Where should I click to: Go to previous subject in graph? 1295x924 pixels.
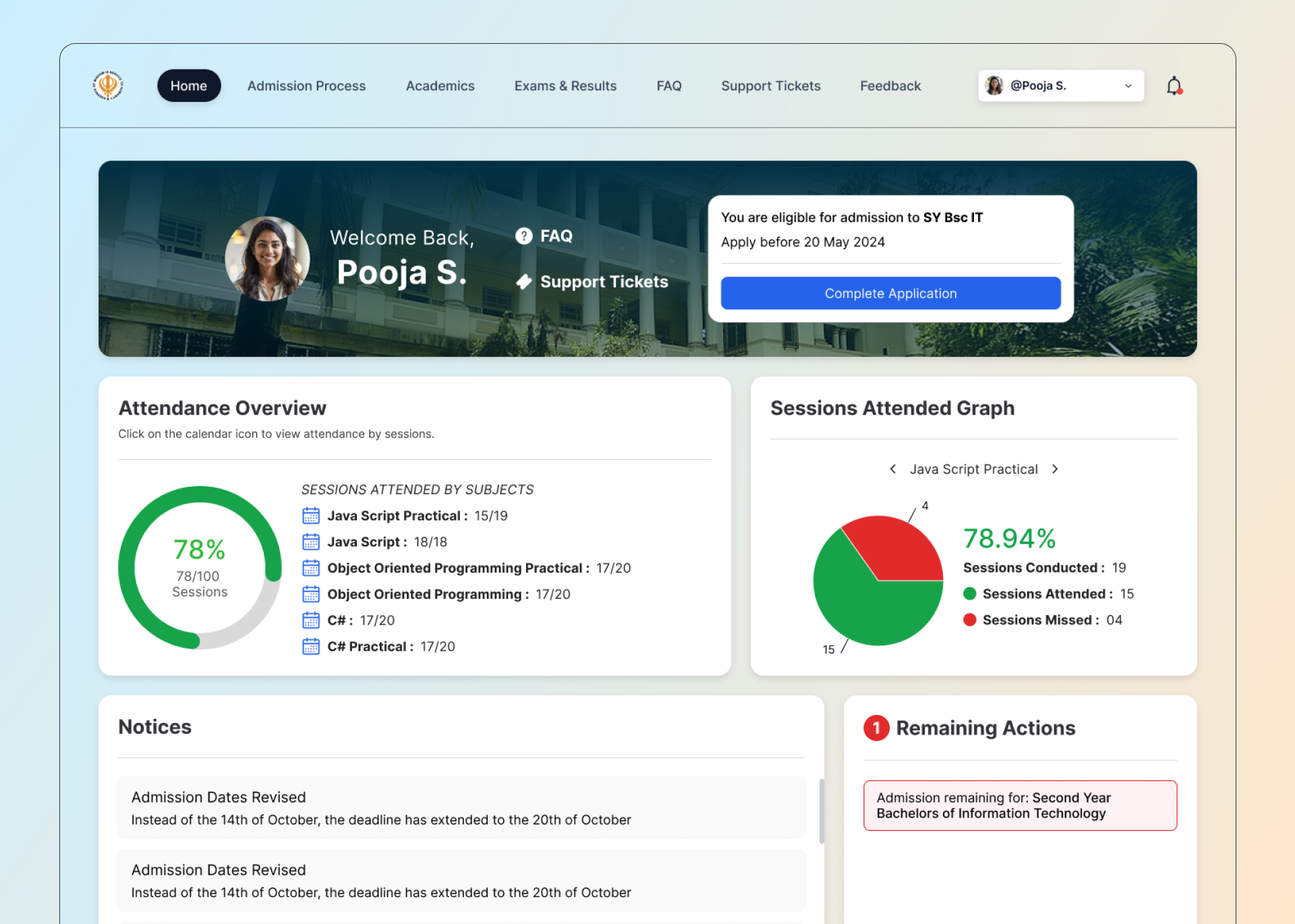pos(893,469)
